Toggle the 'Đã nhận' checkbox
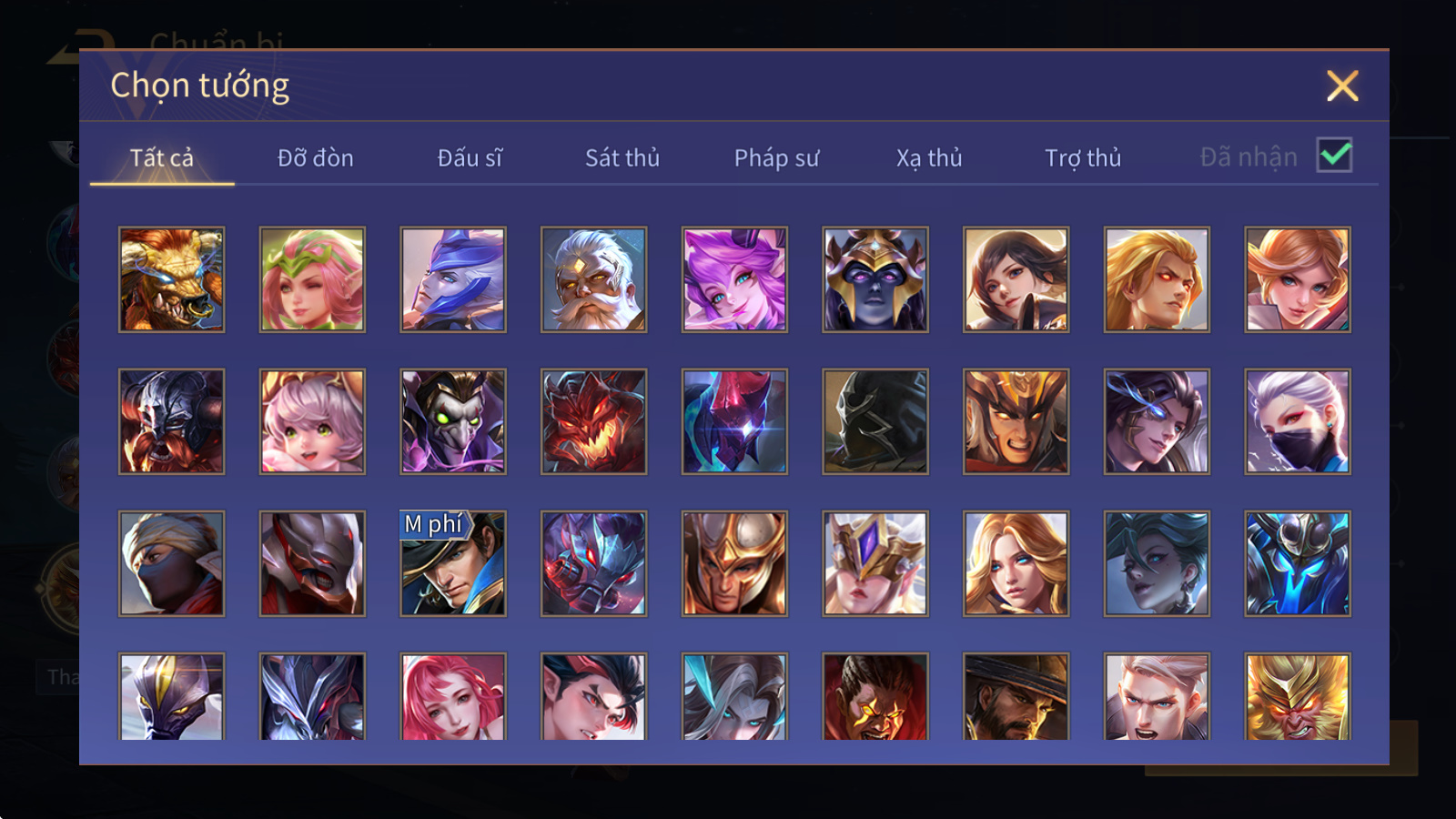Image resolution: width=1456 pixels, height=819 pixels. tap(1334, 156)
